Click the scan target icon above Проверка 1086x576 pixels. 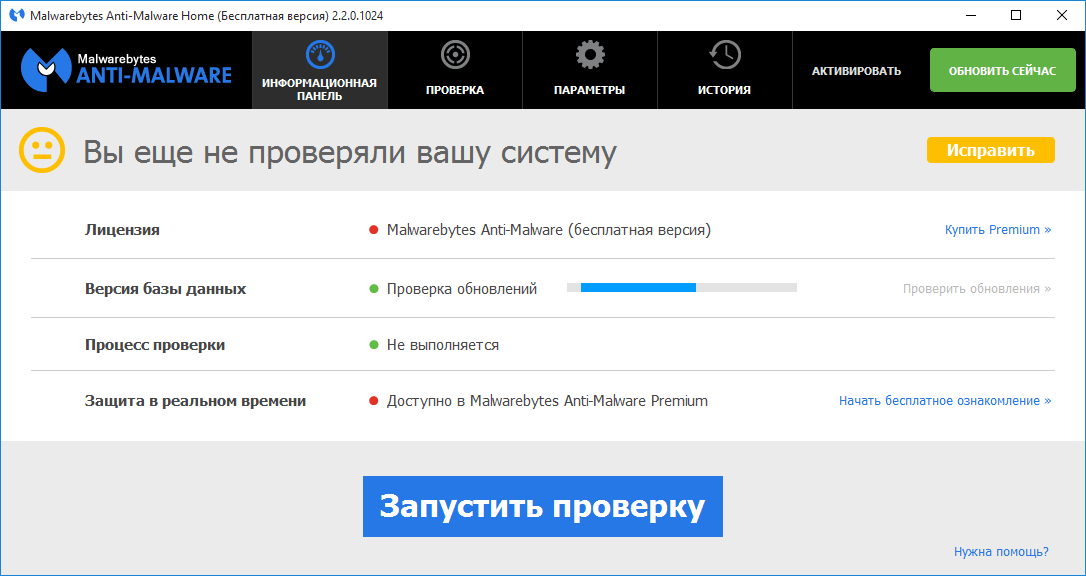coord(455,55)
